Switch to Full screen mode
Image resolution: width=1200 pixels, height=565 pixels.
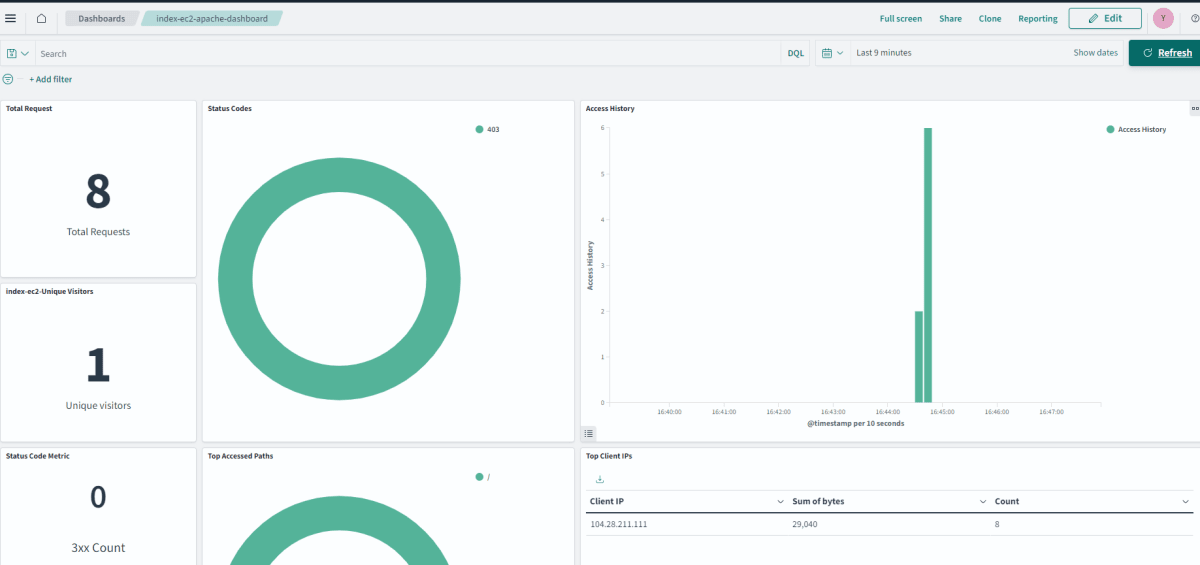(x=901, y=19)
